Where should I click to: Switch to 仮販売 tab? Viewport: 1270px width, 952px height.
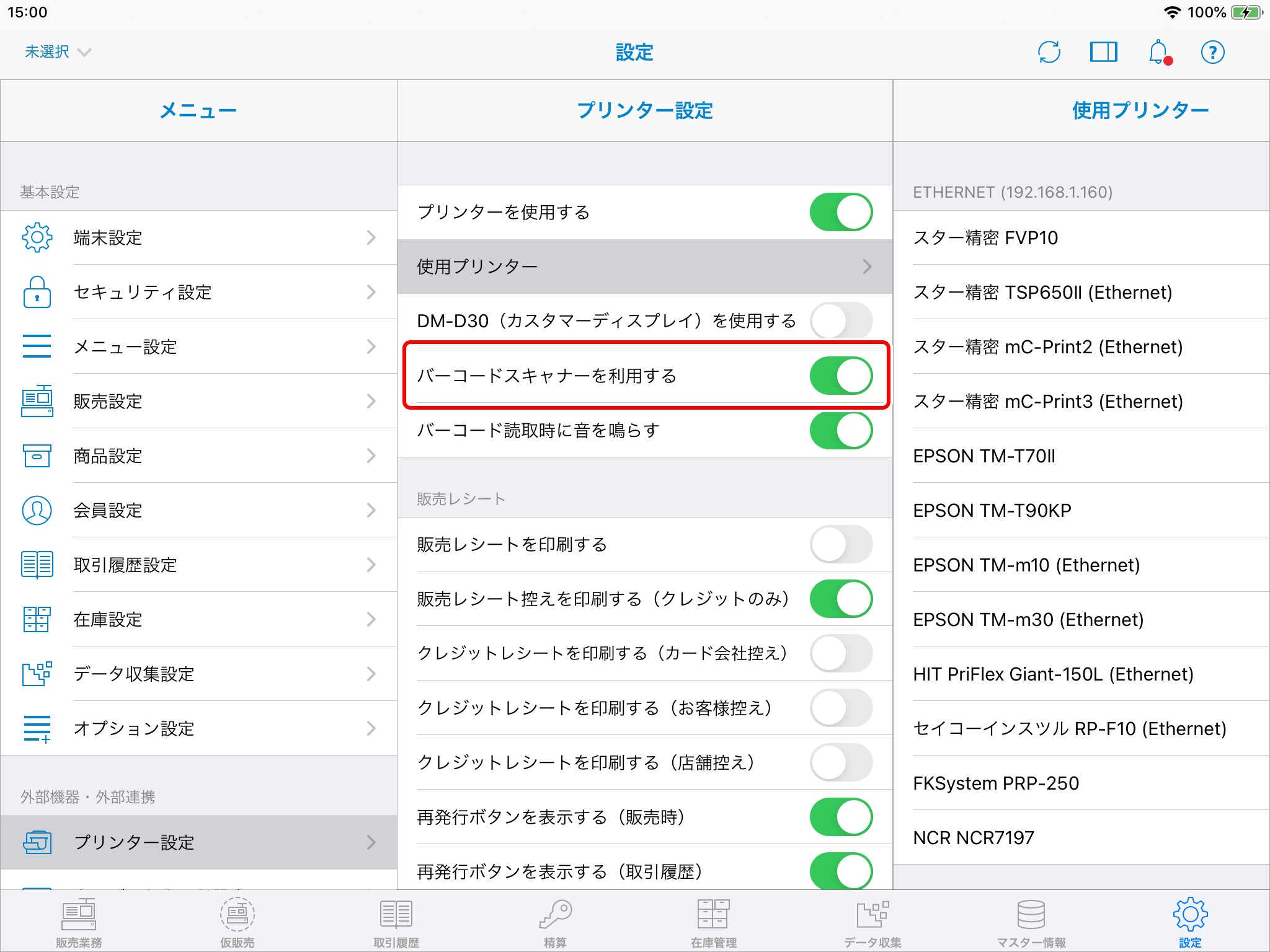click(238, 923)
